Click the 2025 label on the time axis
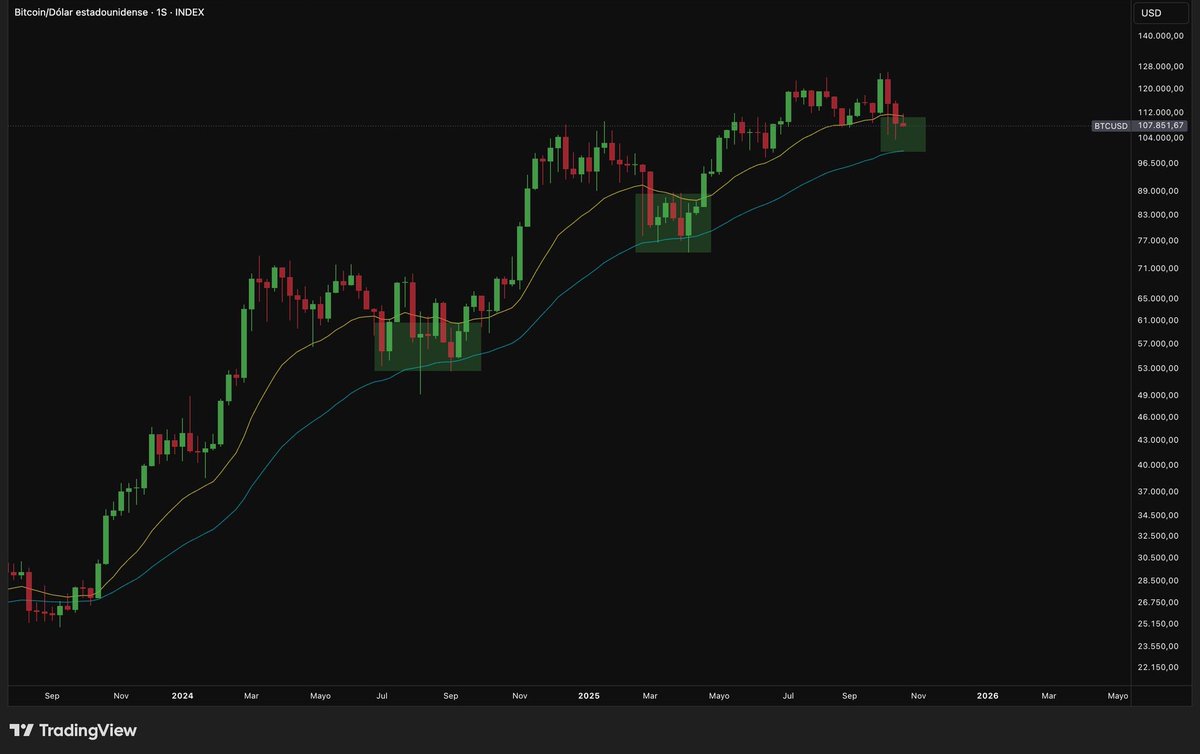The width and height of the screenshot is (1200, 754). click(588, 695)
